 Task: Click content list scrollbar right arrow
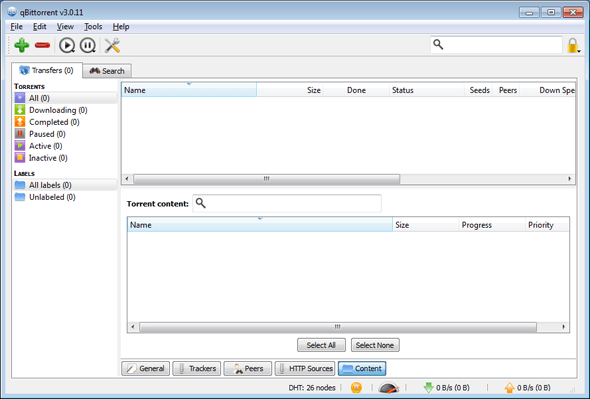(x=563, y=327)
